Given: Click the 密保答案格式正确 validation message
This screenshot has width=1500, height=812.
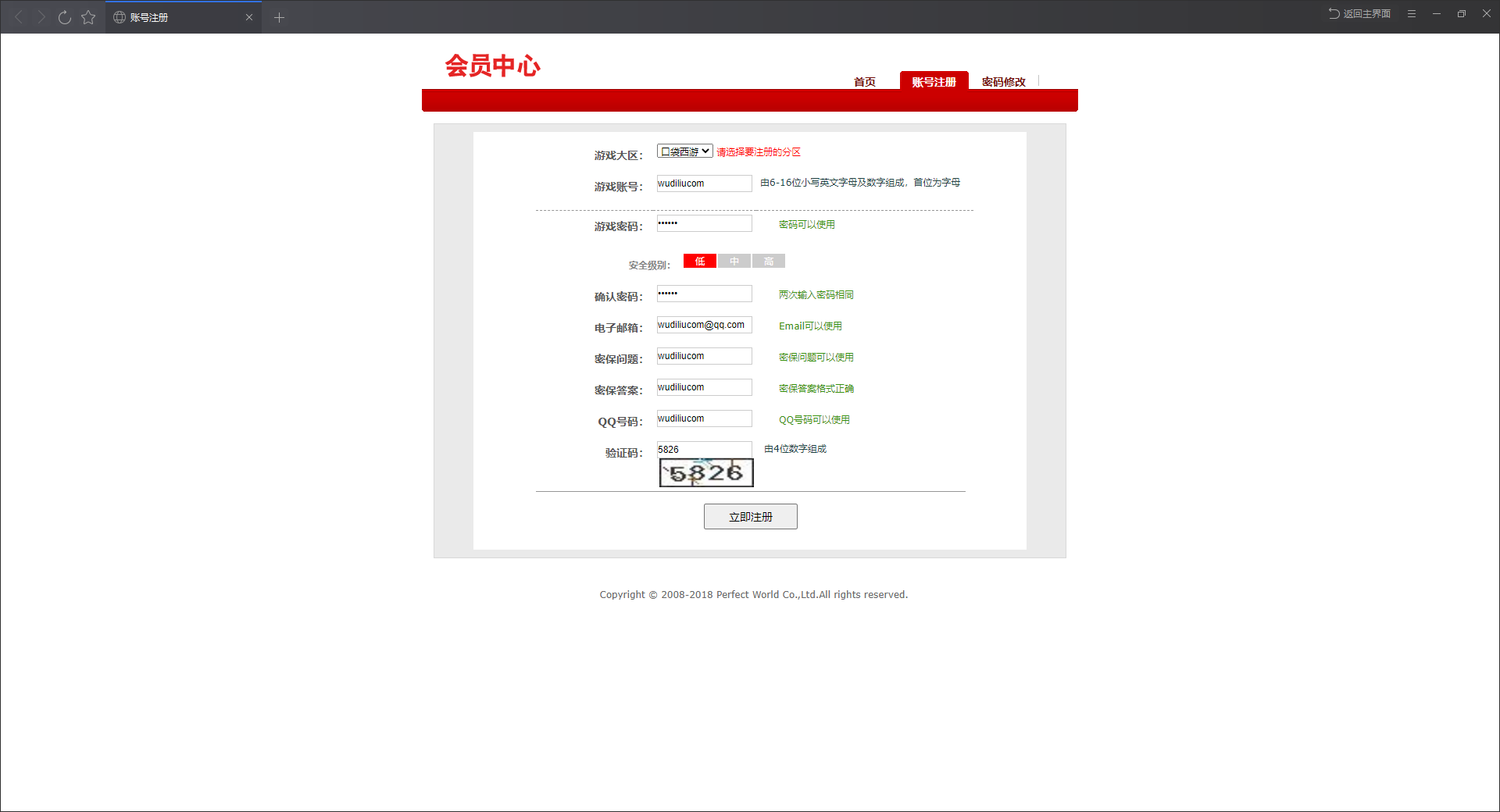Looking at the screenshot, I should click(816, 388).
